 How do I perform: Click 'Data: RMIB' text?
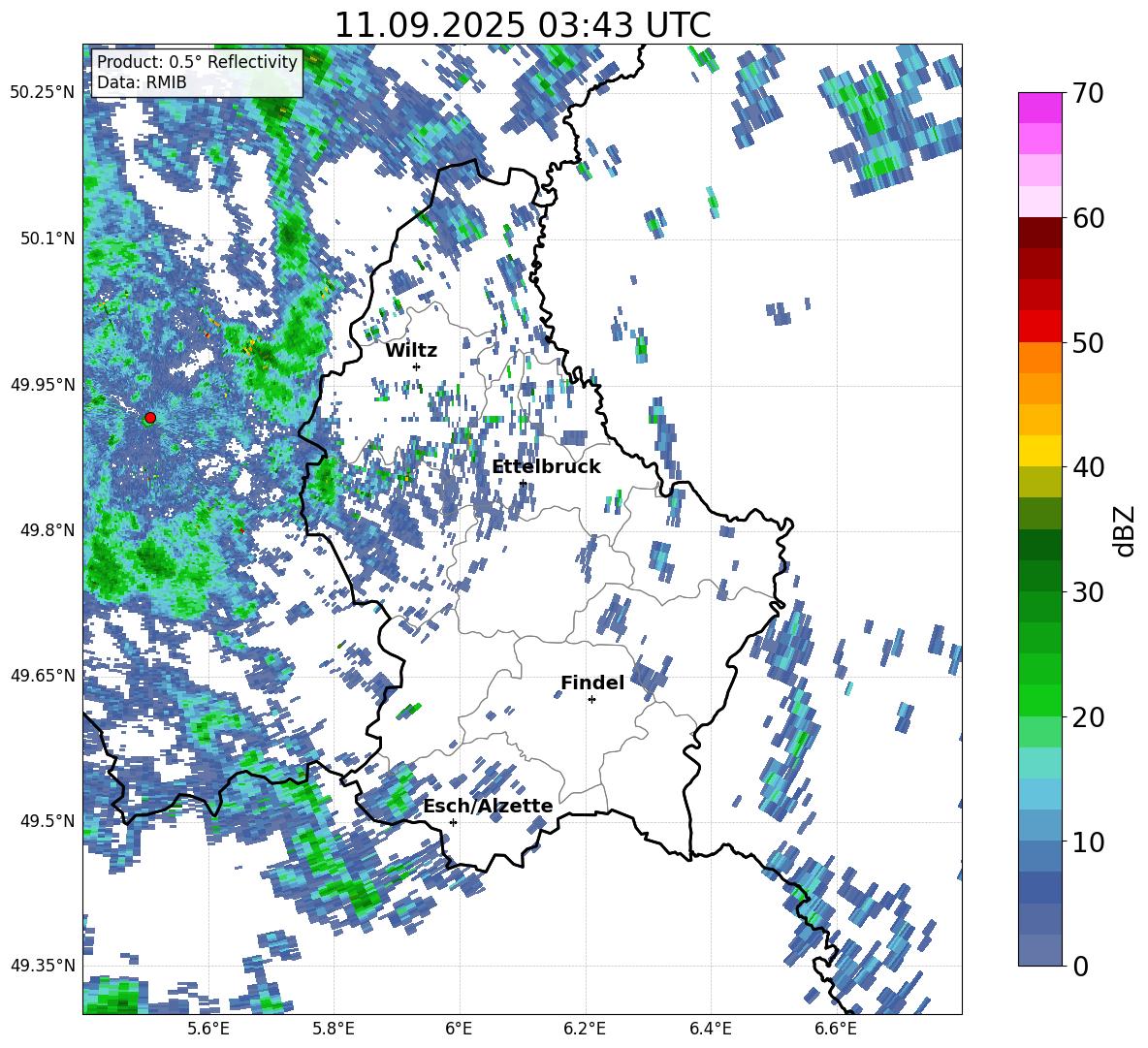pyautogui.click(x=142, y=82)
